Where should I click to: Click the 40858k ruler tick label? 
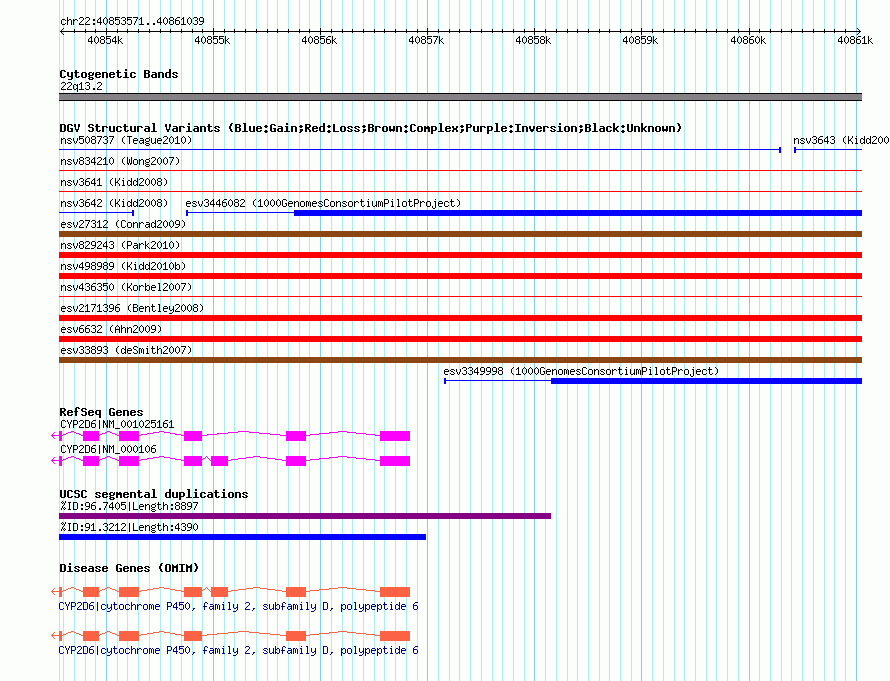click(x=533, y=40)
